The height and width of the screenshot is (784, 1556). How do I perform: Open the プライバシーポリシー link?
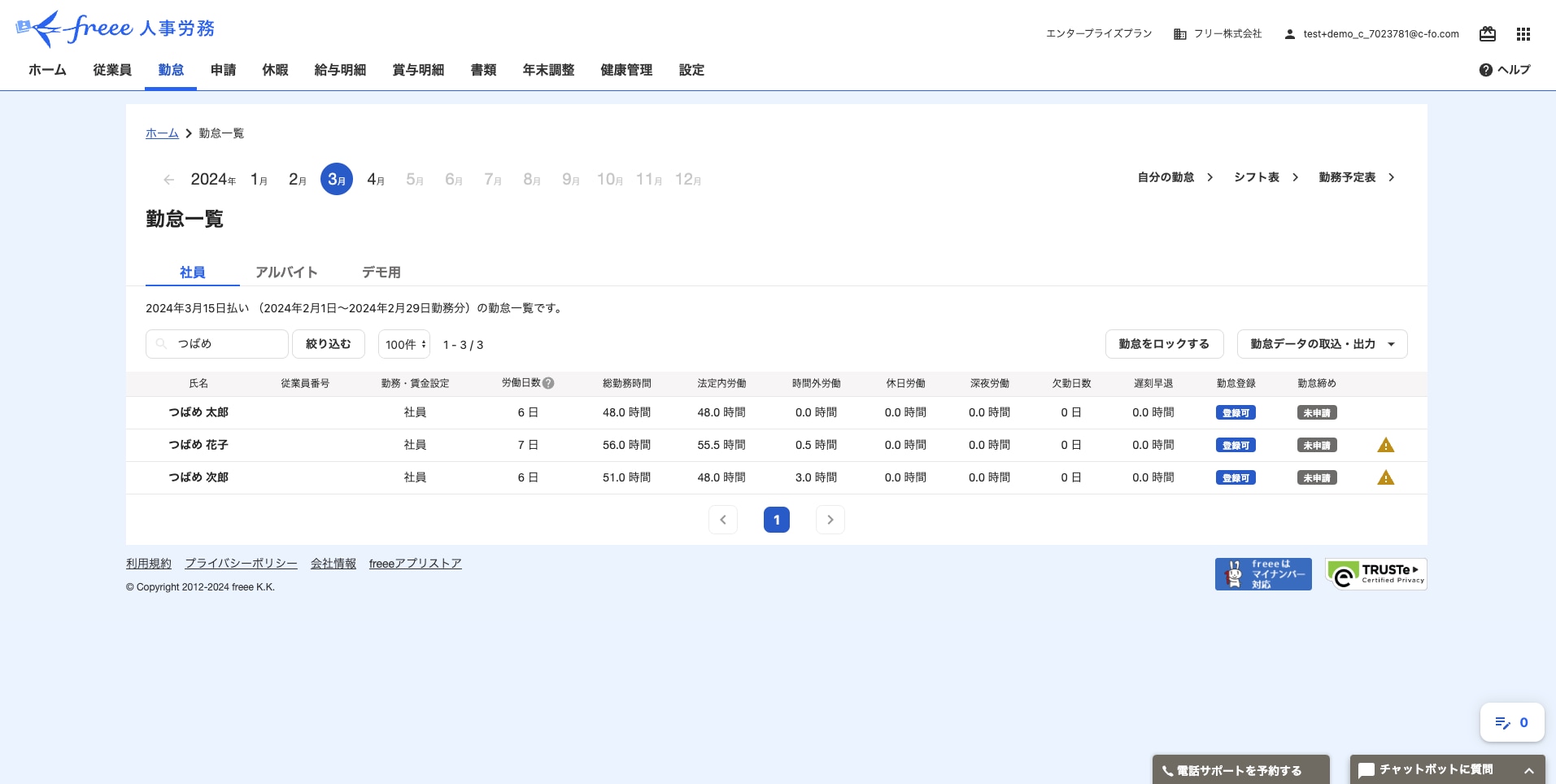tap(241, 563)
